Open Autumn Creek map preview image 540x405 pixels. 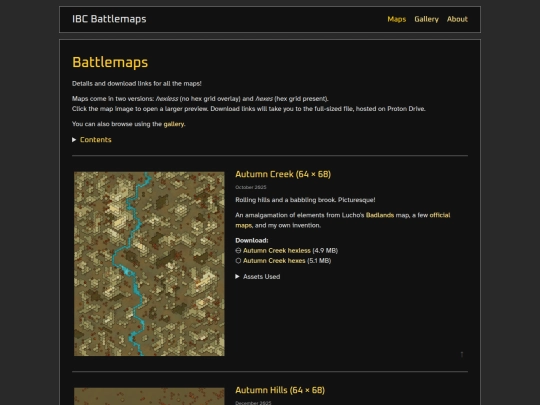(x=149, y=264)
